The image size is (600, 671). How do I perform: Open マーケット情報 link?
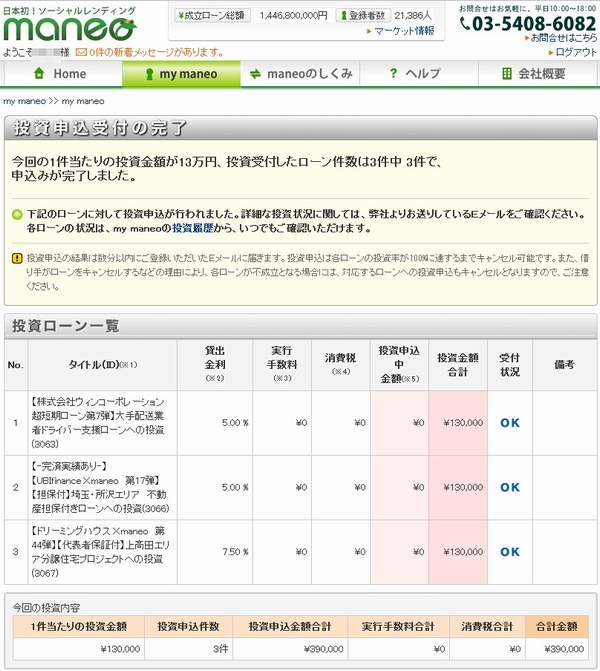coord(404,31)
